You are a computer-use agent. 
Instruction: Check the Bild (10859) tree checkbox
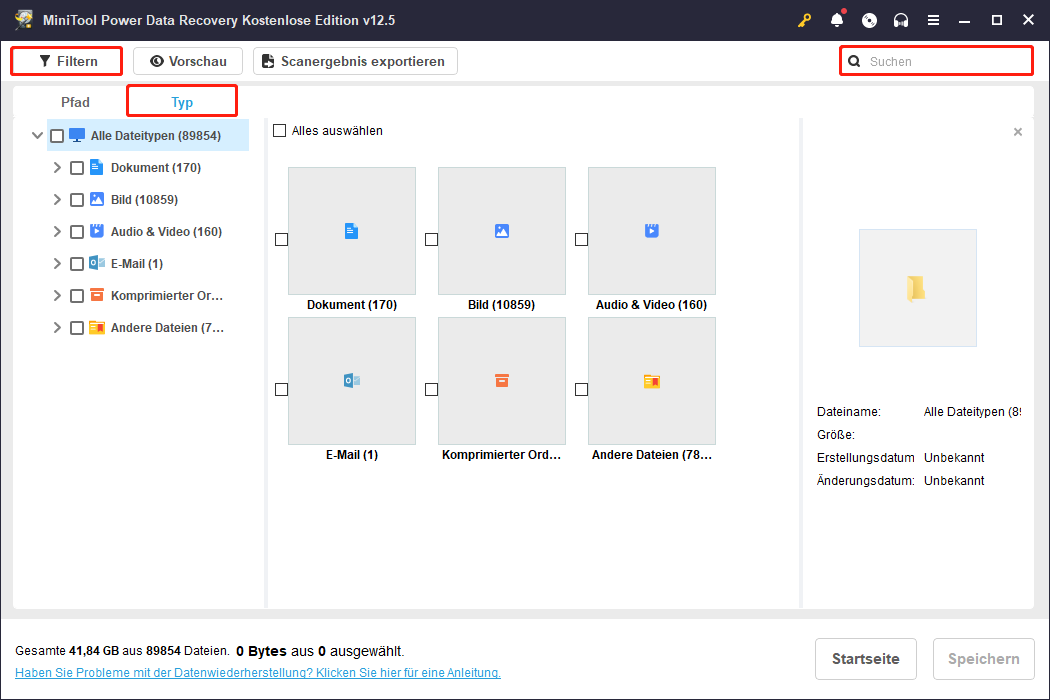pyautogui.click(x=77, y=200)
